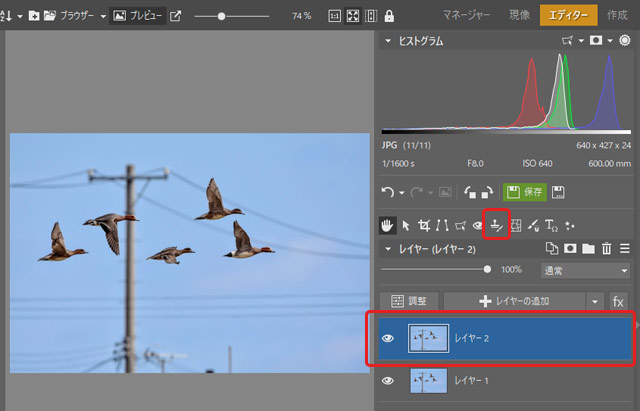This screenshot has height=411, width=640.
Task: Open layer effects with fx button
Action: coord(618,301)
